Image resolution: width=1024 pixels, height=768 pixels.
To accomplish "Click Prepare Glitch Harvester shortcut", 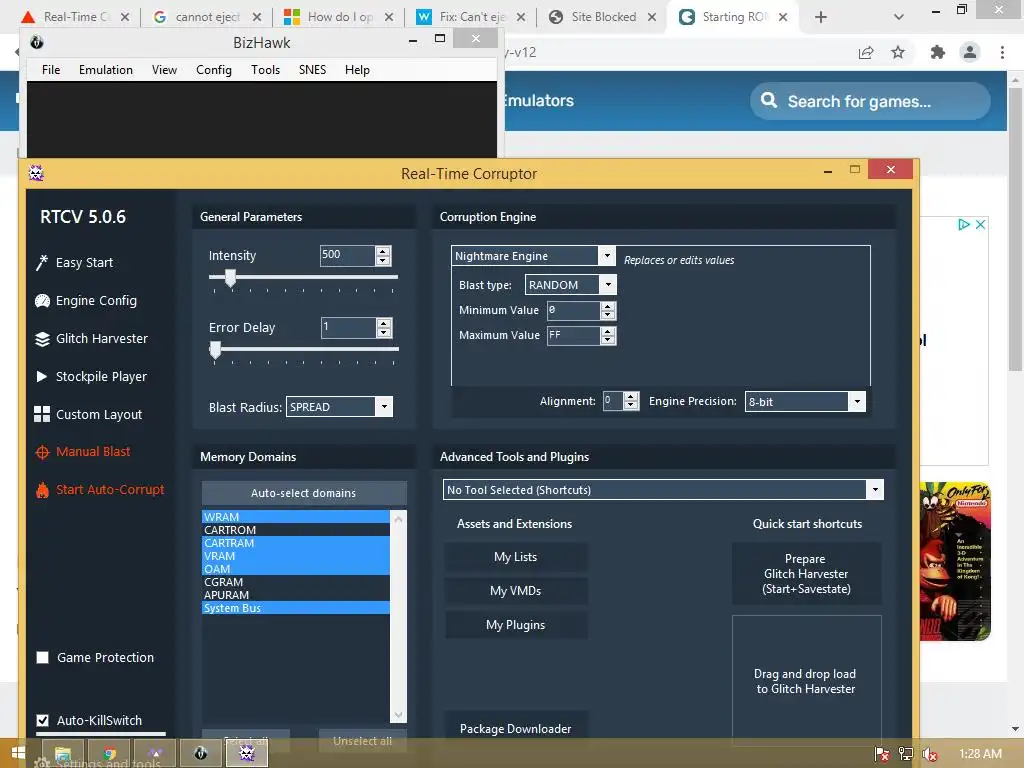I will 807,574.
